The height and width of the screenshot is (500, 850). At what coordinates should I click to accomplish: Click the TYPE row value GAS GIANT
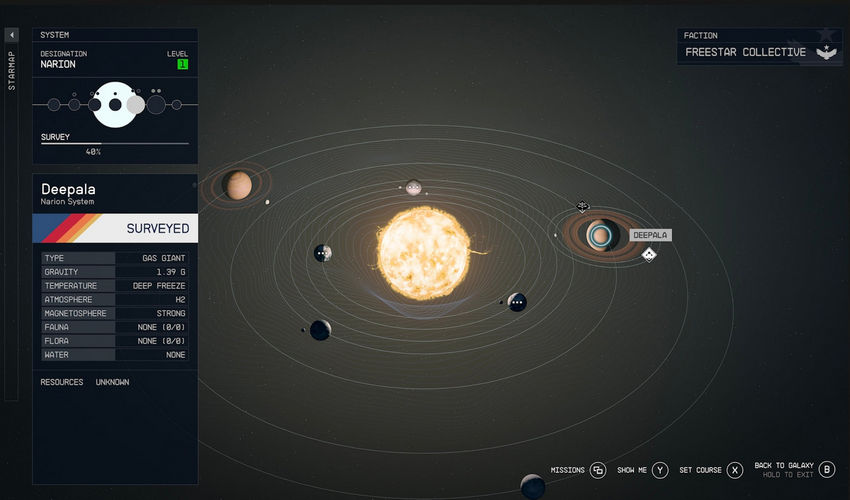164,258
